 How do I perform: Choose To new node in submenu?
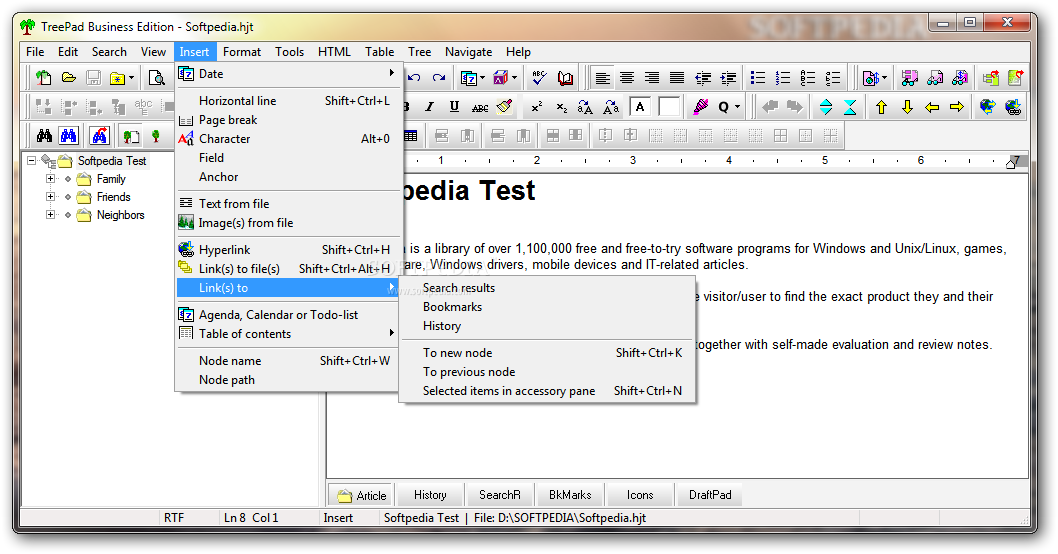pos(547,352)
